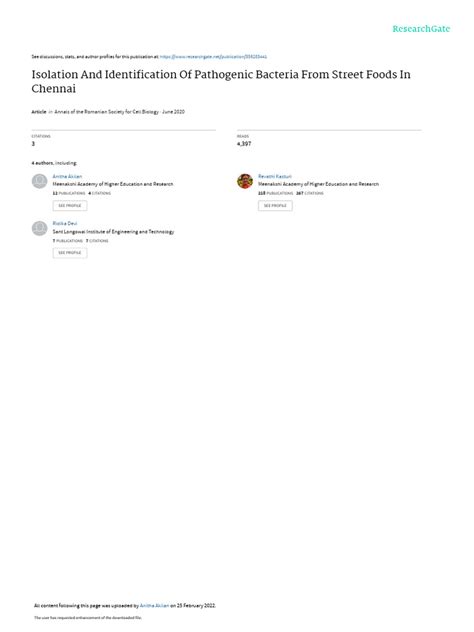Click Meenakshi Academy affiliation under Revathi Kasturi
This screenshot has width=474, height=632.
click(318, 184)
